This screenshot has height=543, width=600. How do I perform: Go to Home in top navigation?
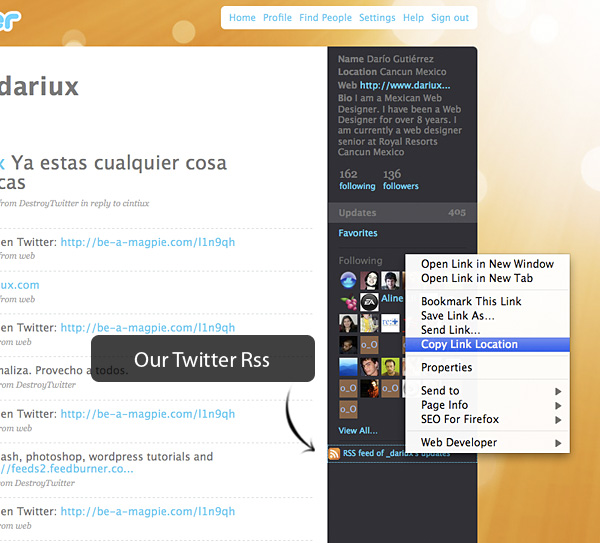click(x=242, y=18)
